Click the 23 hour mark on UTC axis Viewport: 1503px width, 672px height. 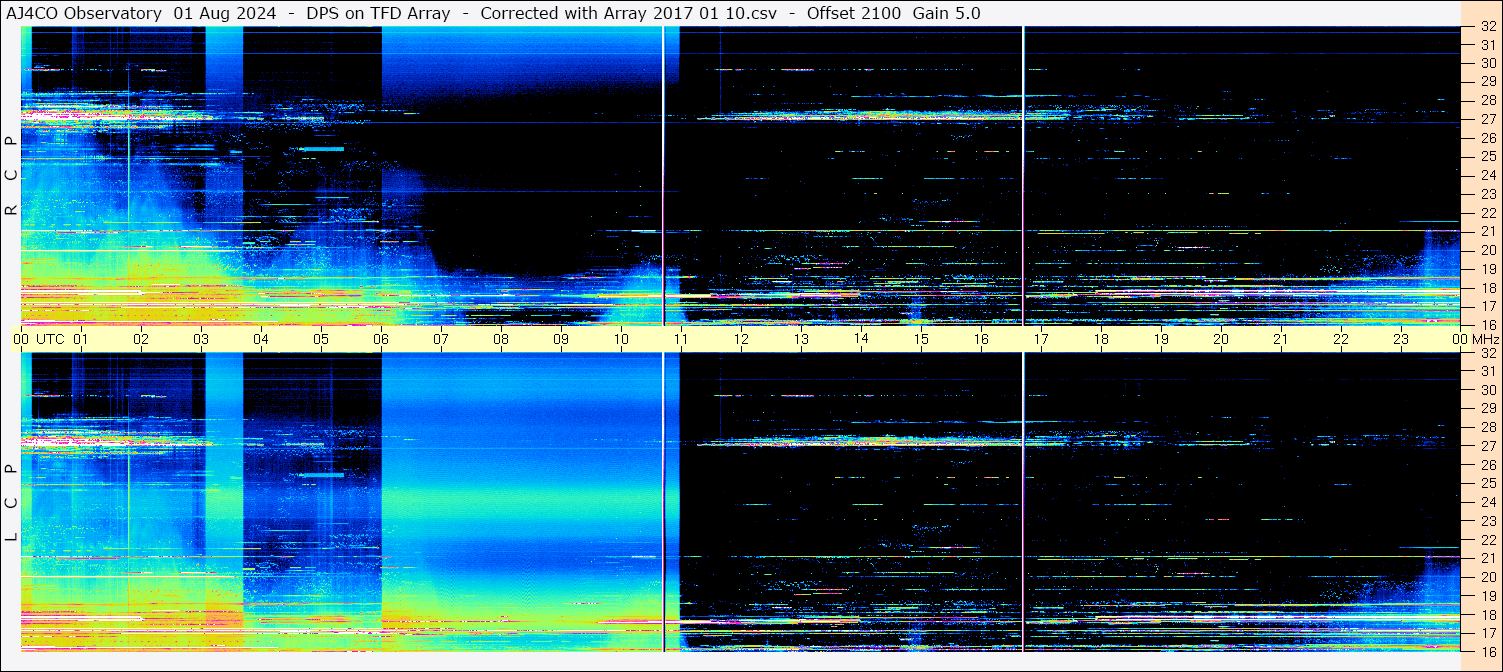tap(1401, 339)
